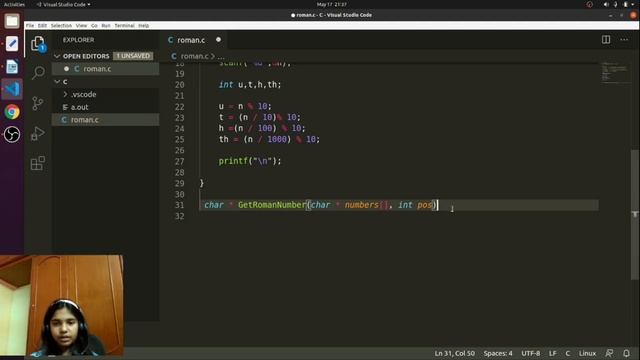Image resolution: width=640 pixels, height=360 pixels.
Task: Open Source Control view in activity bar
Action: (38, 103)
